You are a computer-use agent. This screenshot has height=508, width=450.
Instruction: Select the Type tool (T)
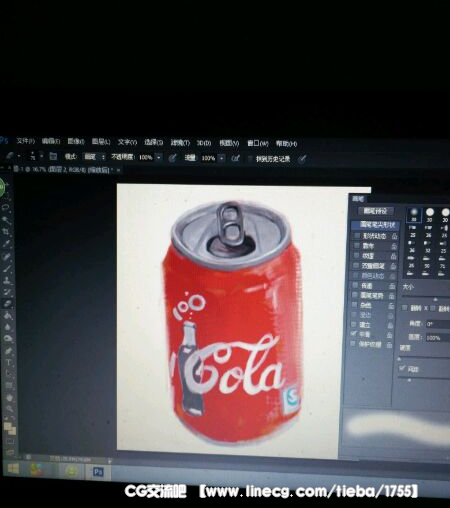click(9, 362)
